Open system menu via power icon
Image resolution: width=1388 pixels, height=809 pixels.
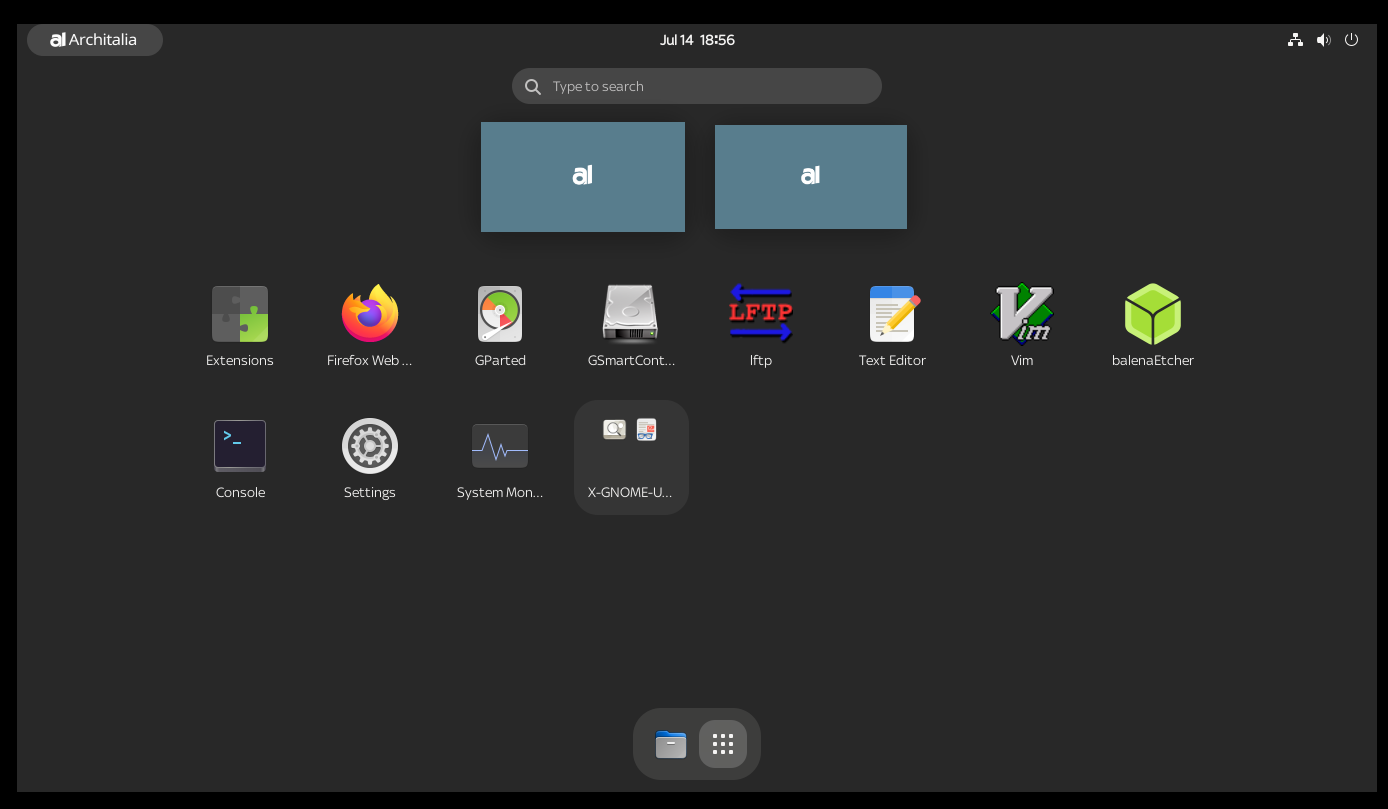coord(1352,40)
